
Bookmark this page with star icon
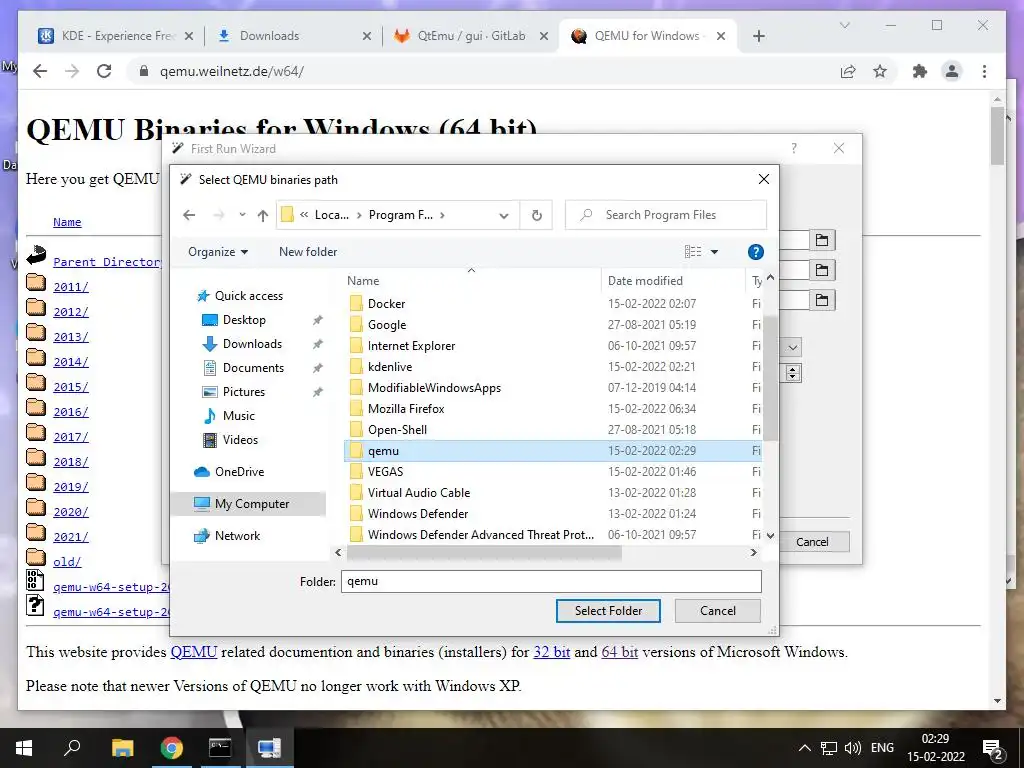coord(880,71)
